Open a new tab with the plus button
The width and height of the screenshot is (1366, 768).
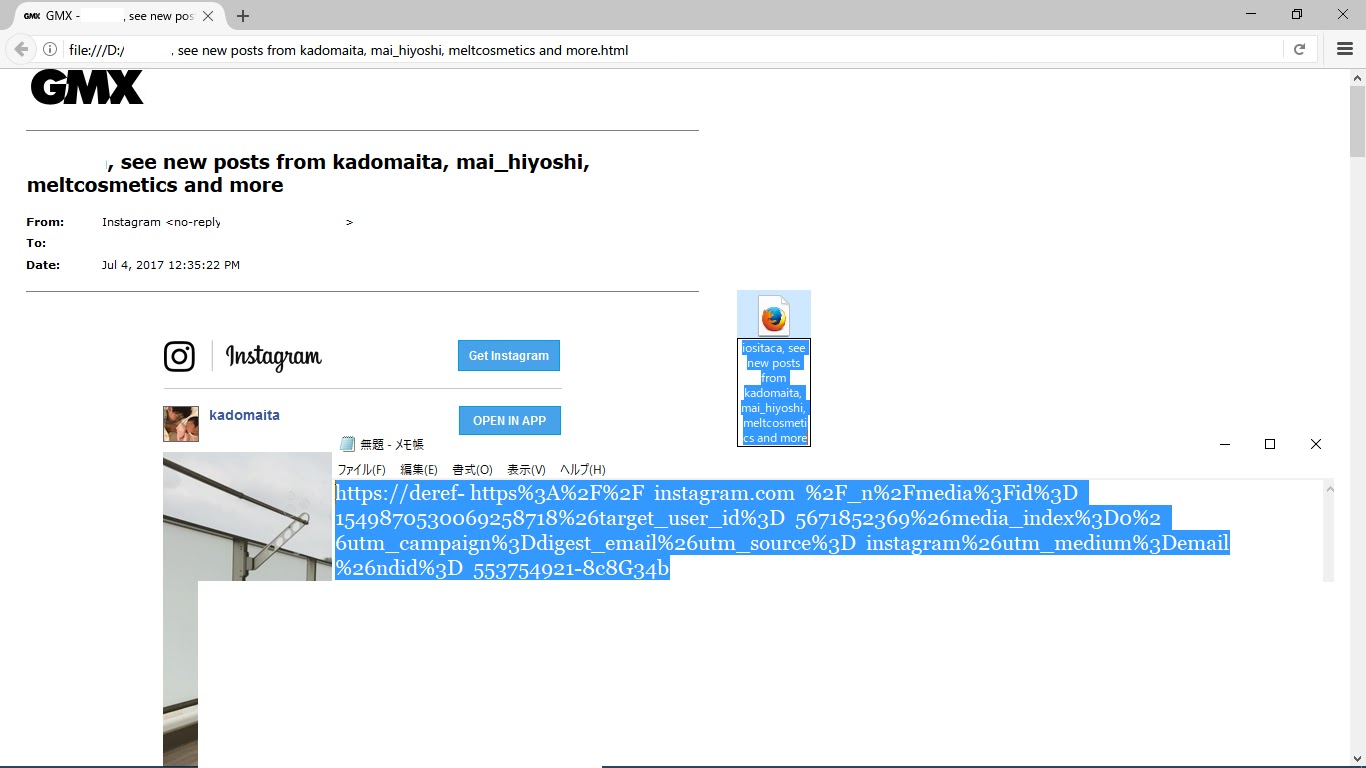click(243, 16)
